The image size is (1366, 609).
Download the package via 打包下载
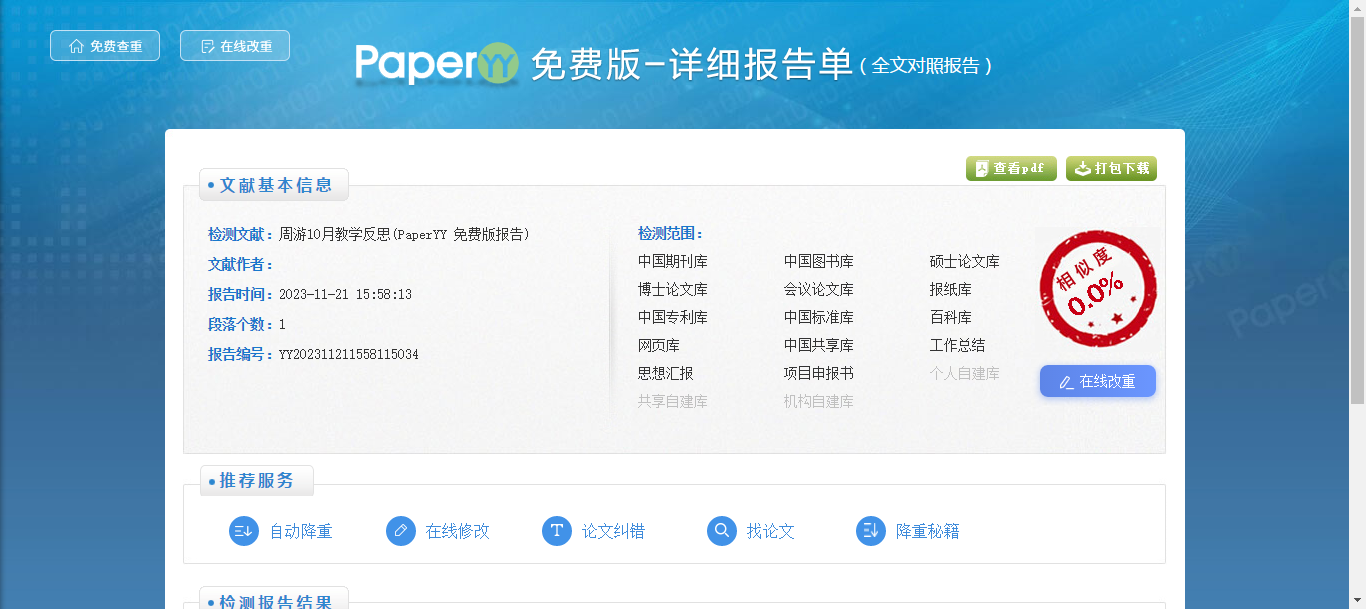click(x=1111, y=169)
